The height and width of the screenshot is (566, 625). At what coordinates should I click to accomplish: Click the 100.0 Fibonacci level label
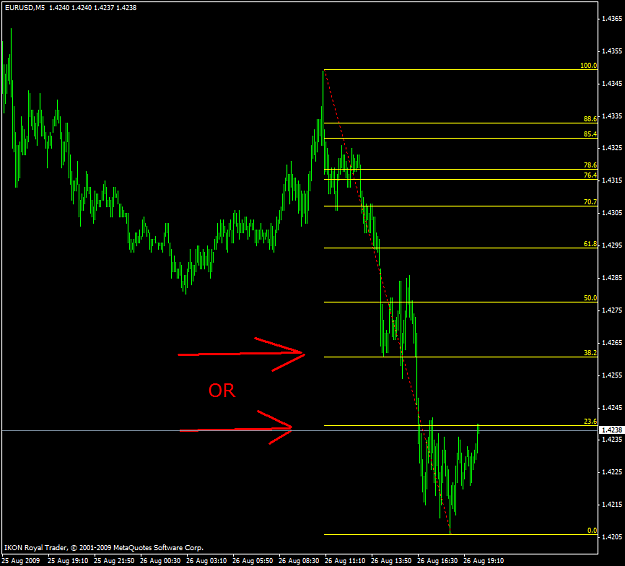pos(588,65)
